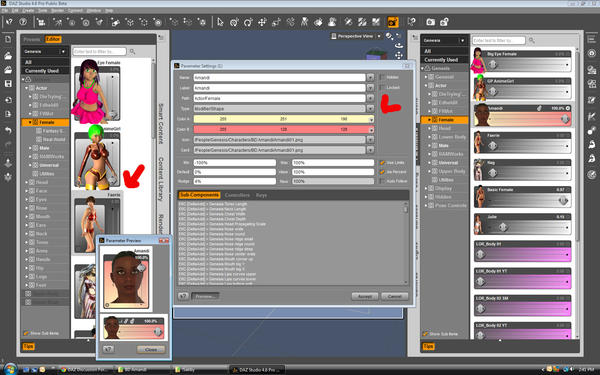Switch to the Controllers tab
Viewport: 600px width, 375px height.
[x=237, y=195]
